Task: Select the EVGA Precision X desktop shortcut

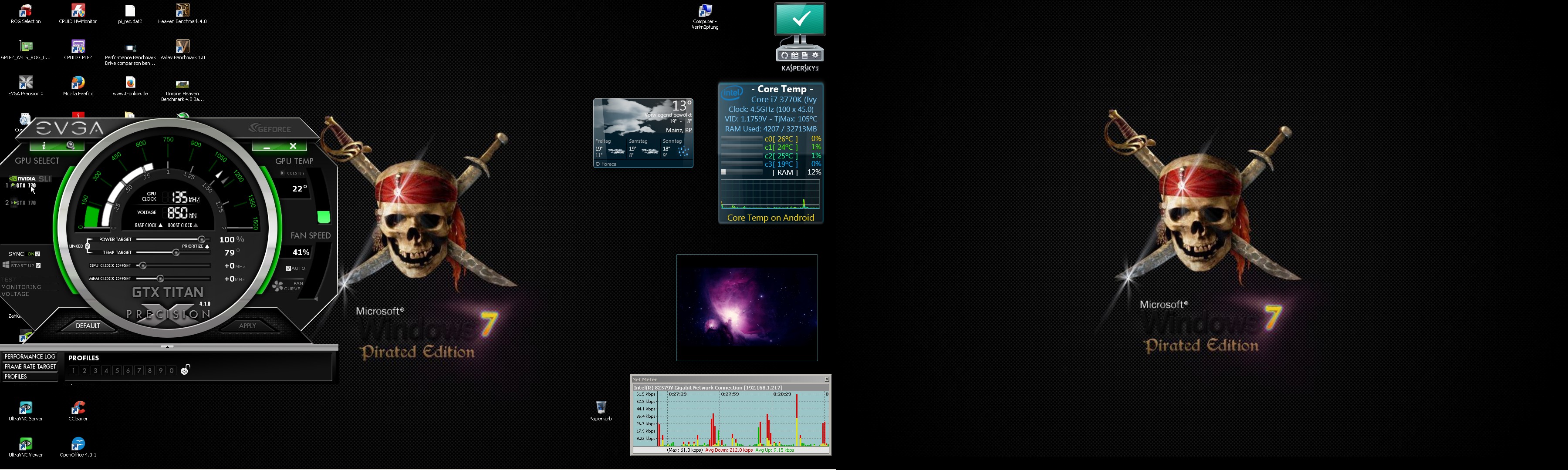Action: [x=26, y=86]
